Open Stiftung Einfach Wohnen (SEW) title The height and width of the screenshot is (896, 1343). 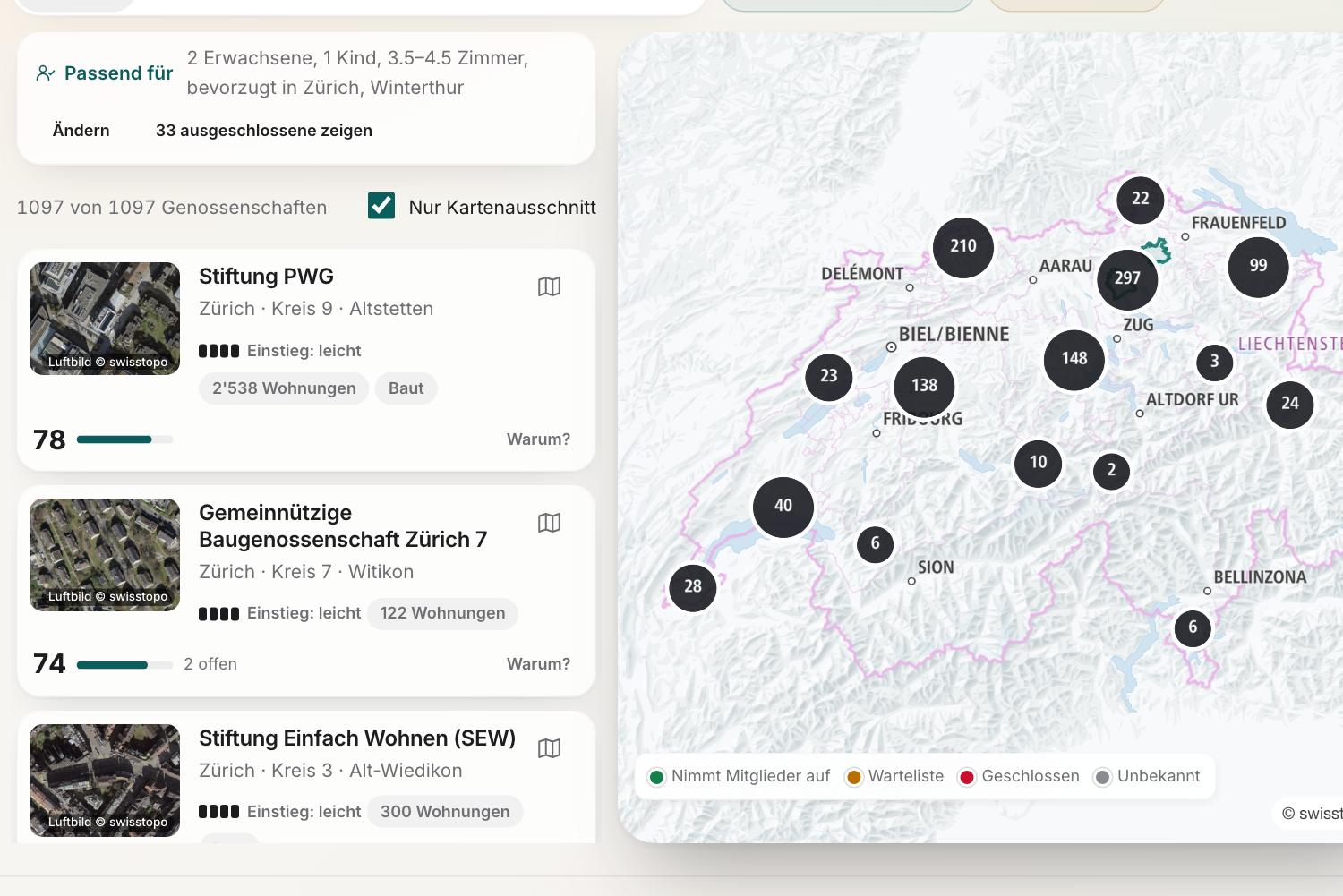[x=357, y=738]
